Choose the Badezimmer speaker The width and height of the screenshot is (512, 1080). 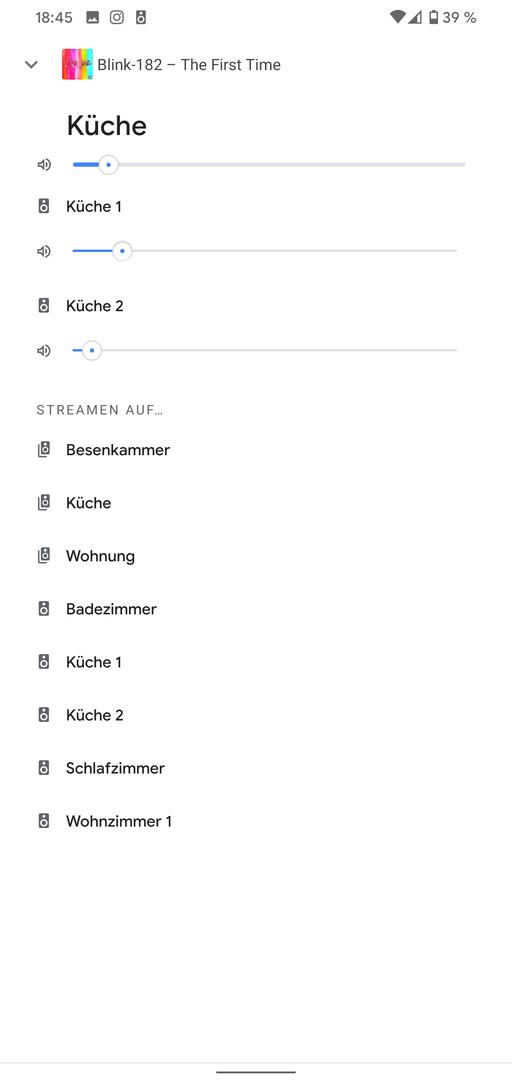pos(256,609)
